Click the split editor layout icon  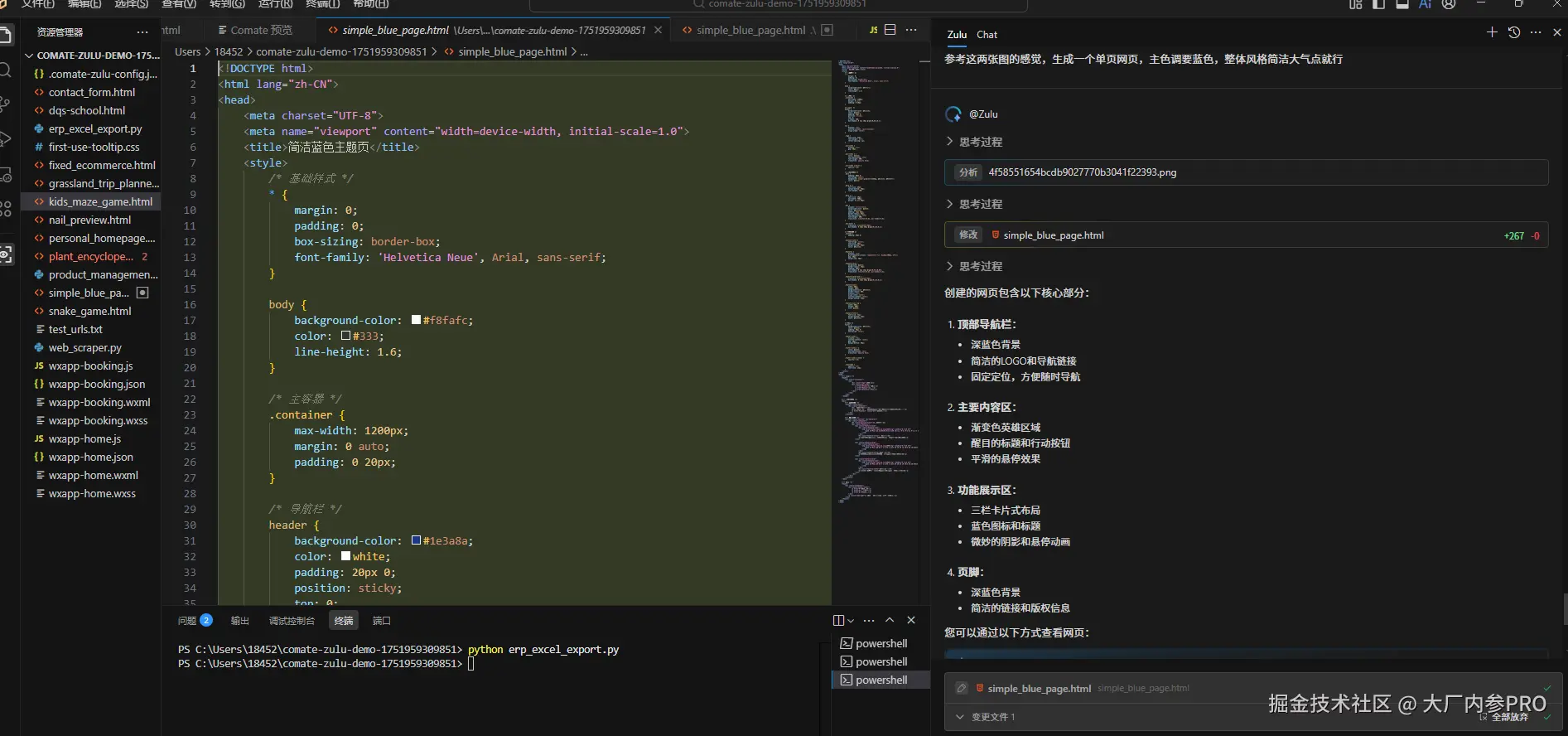[x=890, y=30]
